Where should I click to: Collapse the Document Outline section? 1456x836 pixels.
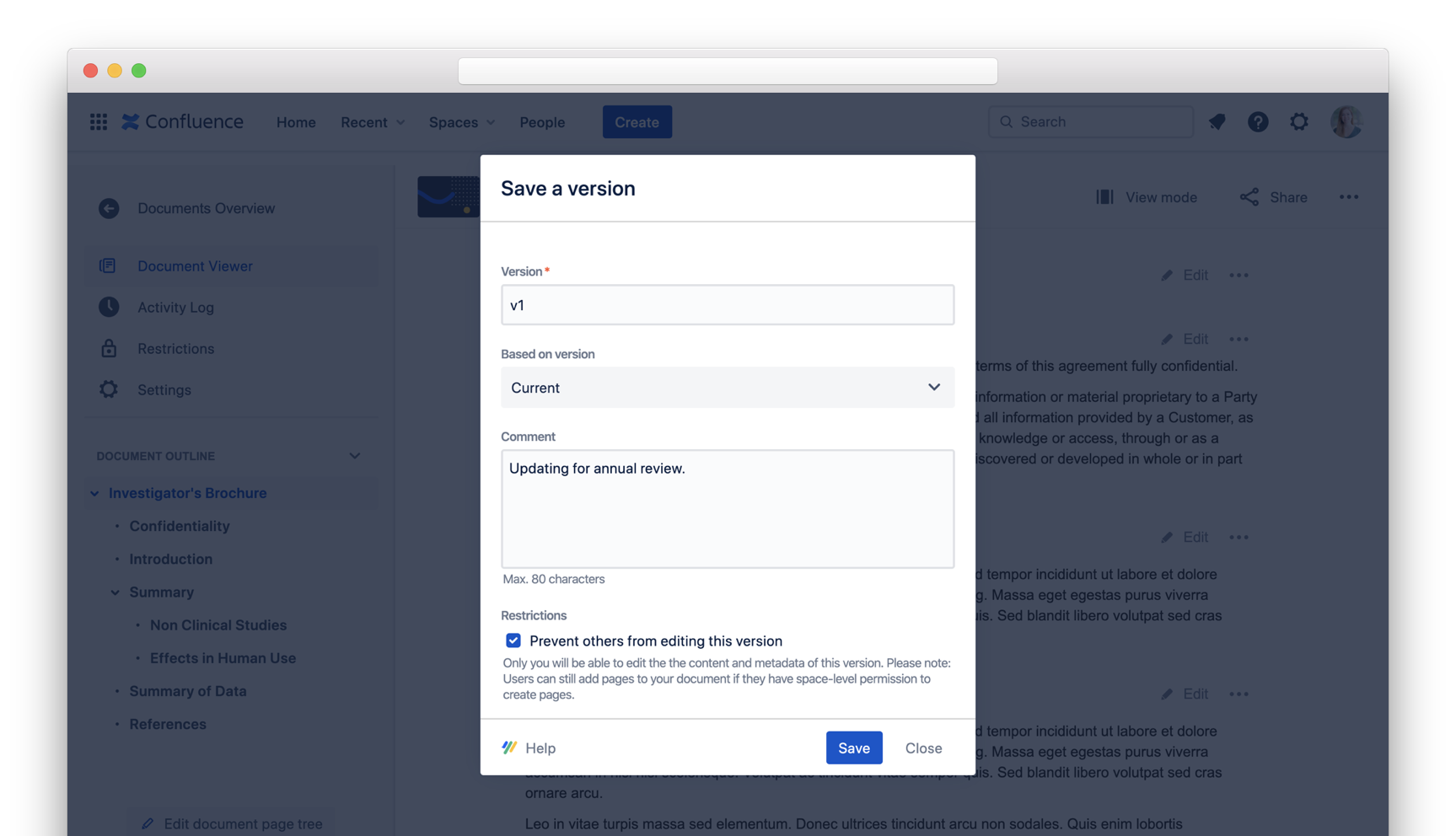355,456
